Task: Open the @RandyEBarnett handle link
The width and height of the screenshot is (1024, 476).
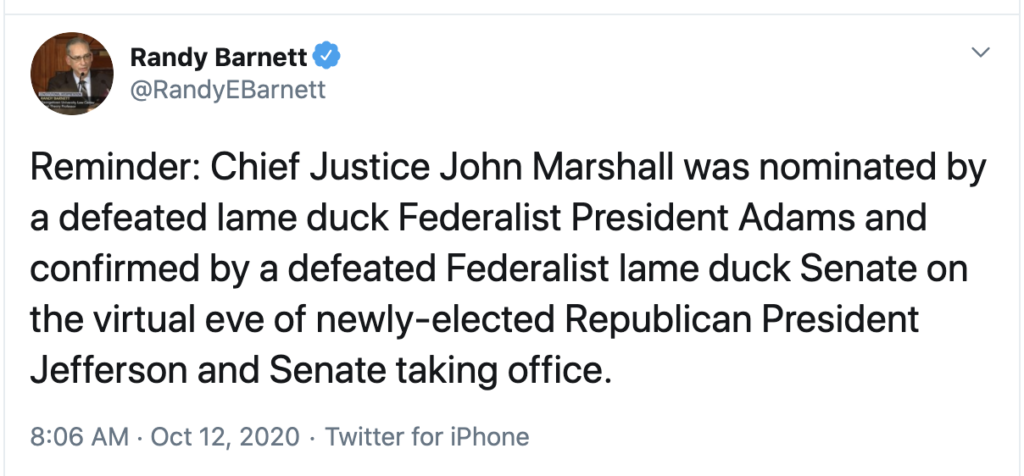Action: [x=228, y=89]
